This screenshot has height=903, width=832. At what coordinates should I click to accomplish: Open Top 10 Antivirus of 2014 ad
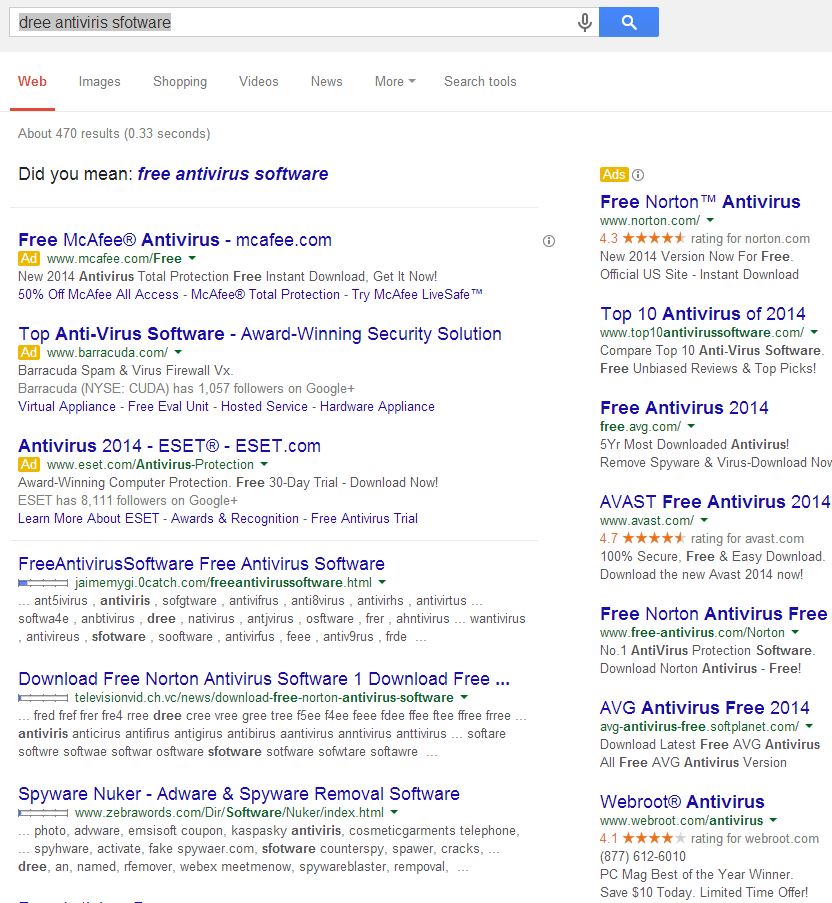[702, 313]
